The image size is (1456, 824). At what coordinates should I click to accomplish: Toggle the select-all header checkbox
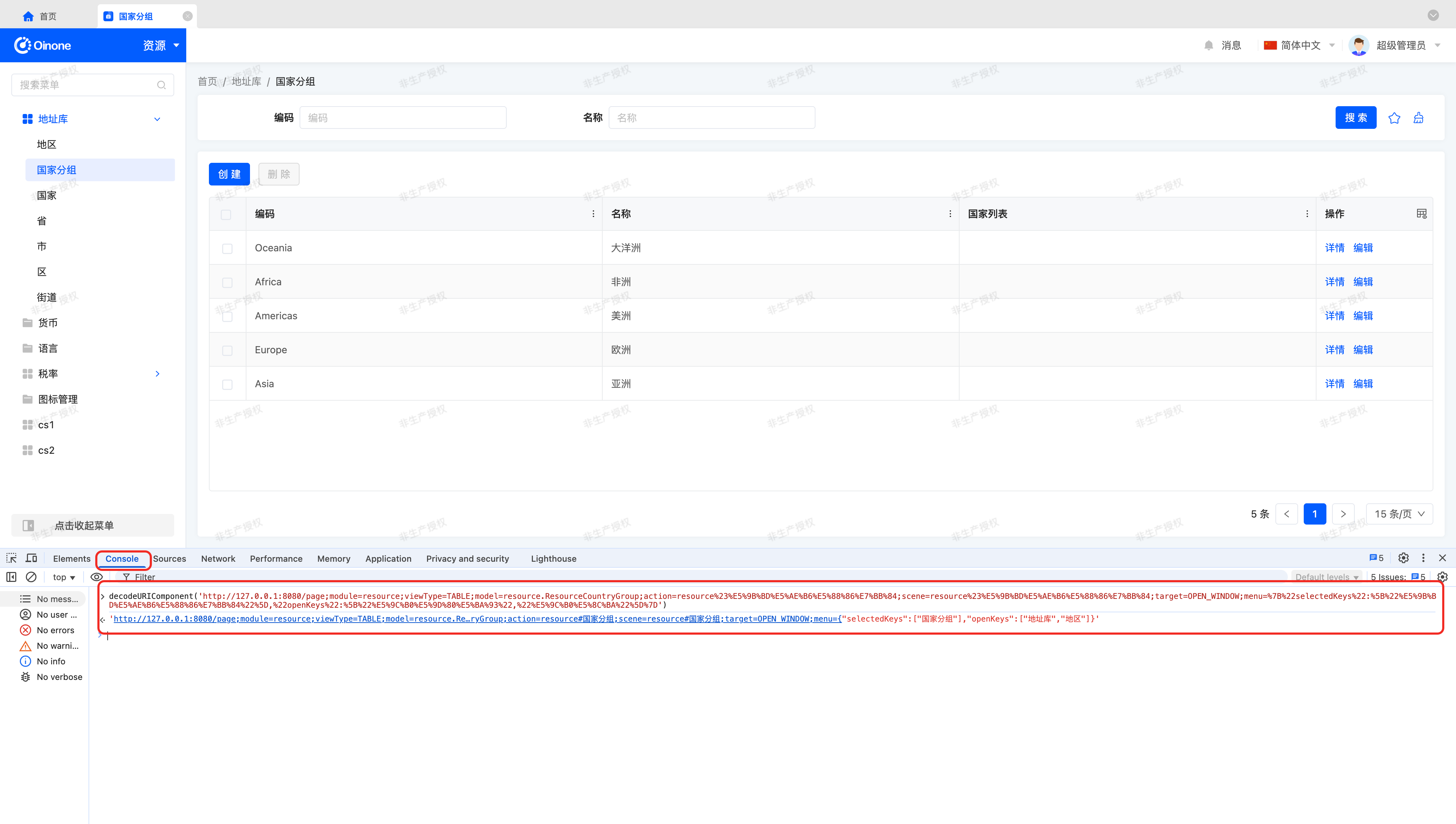click(x=226, y=214)
